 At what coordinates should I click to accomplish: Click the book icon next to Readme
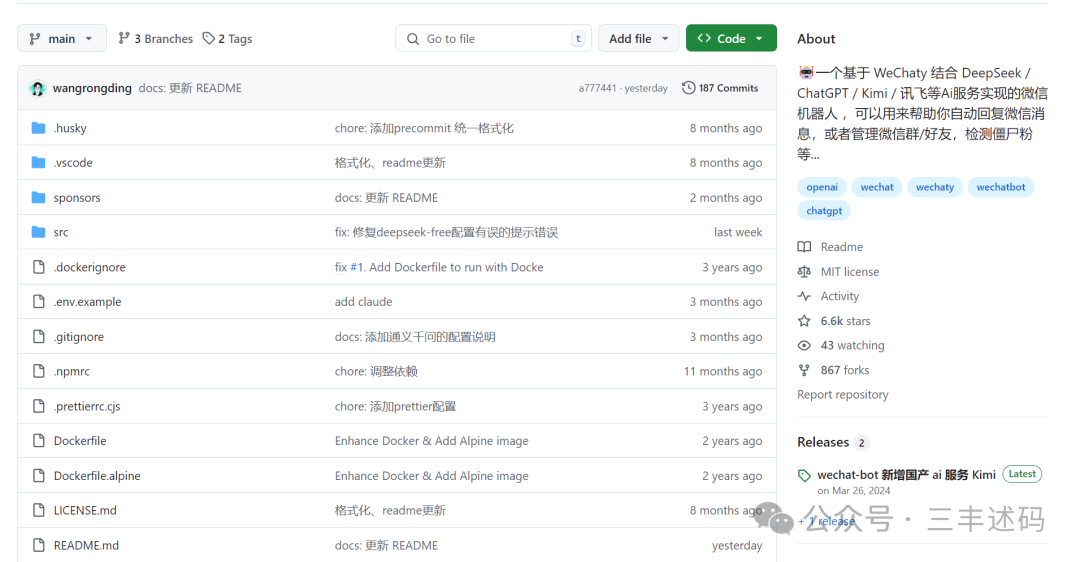click(804, 247)
